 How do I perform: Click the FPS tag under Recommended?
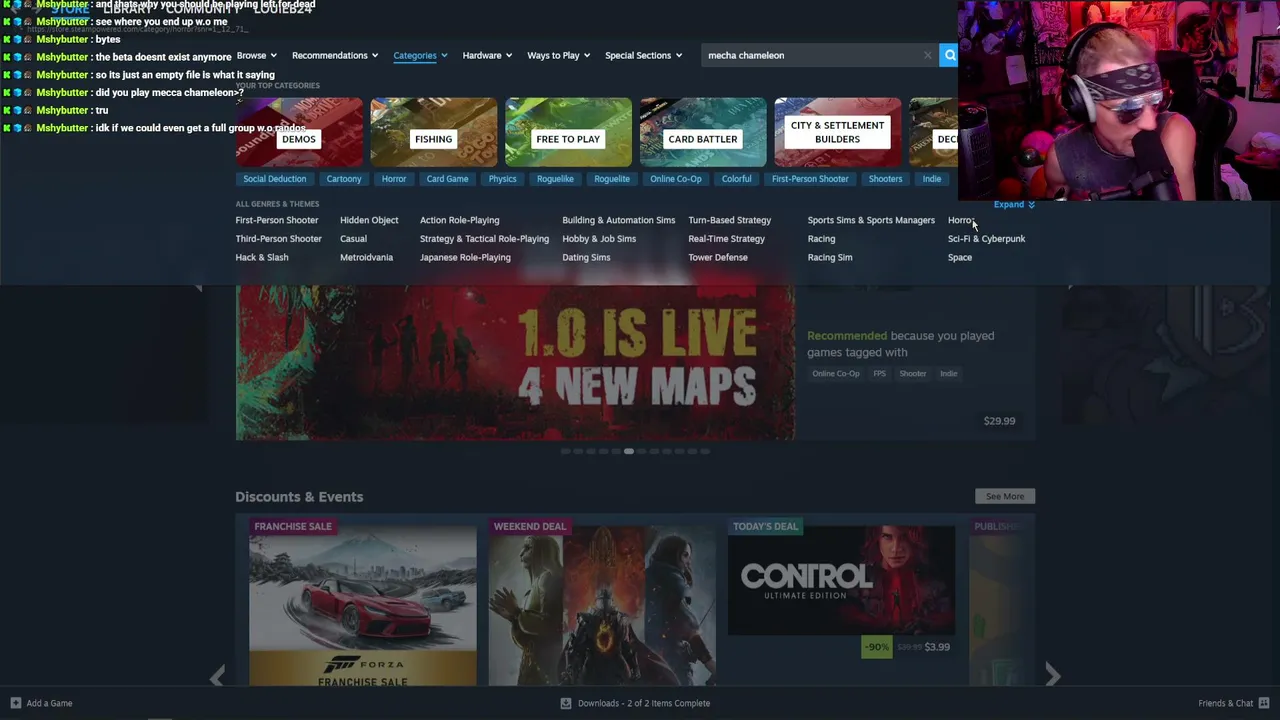(x=880, y=374)
